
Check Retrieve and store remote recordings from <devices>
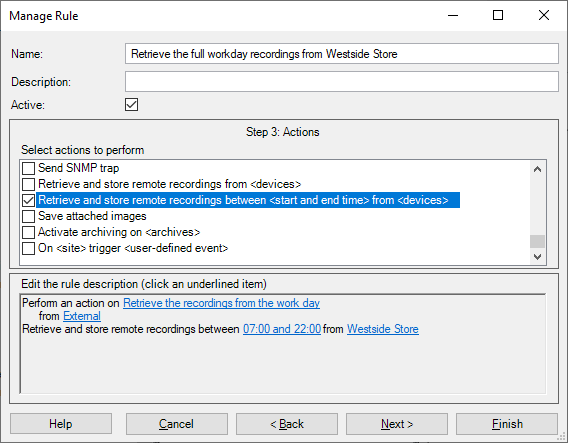(x=28, y=184)
